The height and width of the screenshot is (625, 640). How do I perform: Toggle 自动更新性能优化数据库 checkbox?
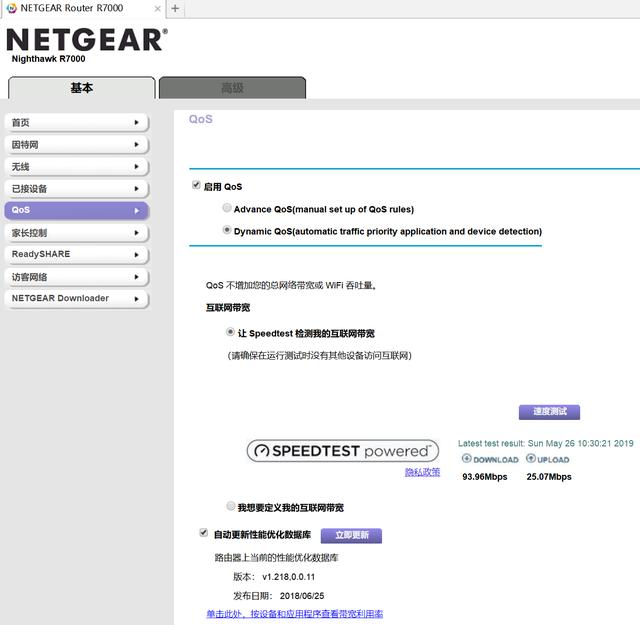(203, 533)
